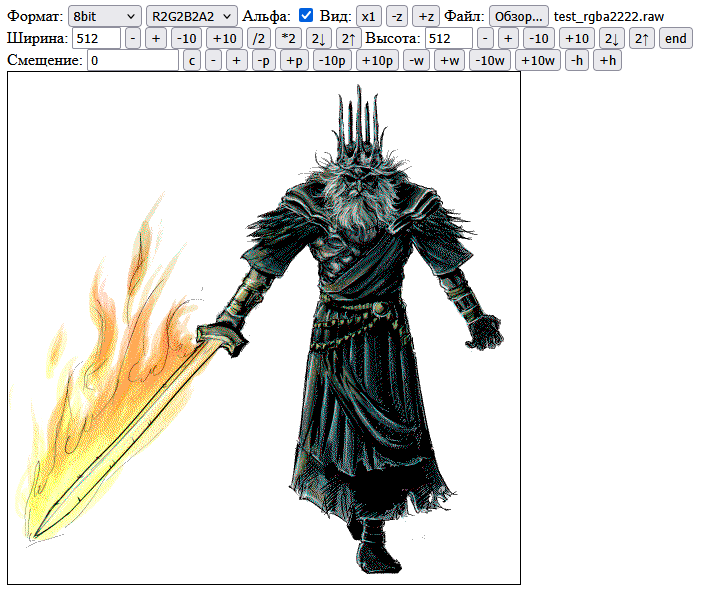The width and height of the screenshot is (706, 604).
Task: Click the Ширина width input field
Action: coord(97,39)
